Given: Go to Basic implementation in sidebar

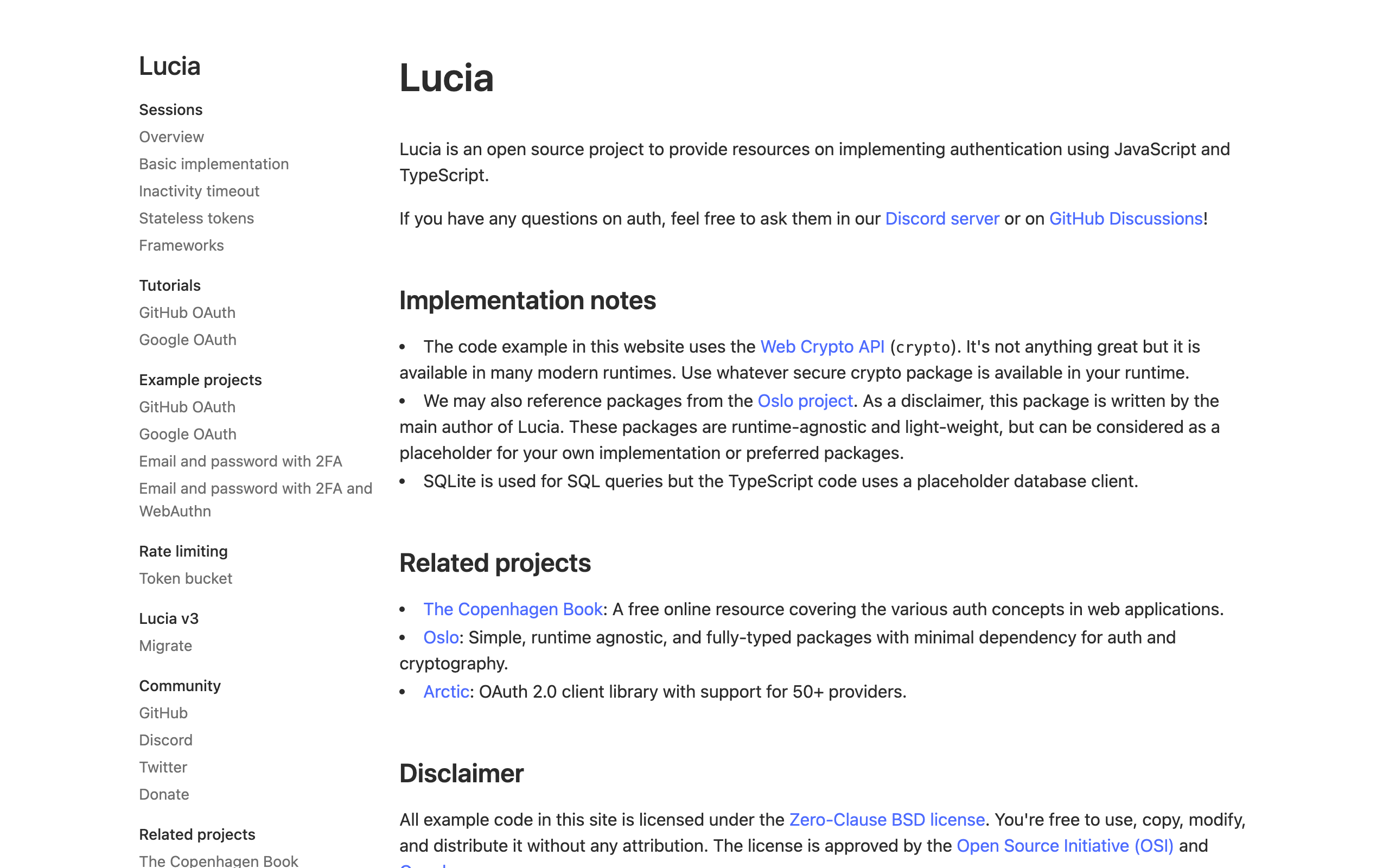Looking at the screenshot, I should [x=214, y=164].
